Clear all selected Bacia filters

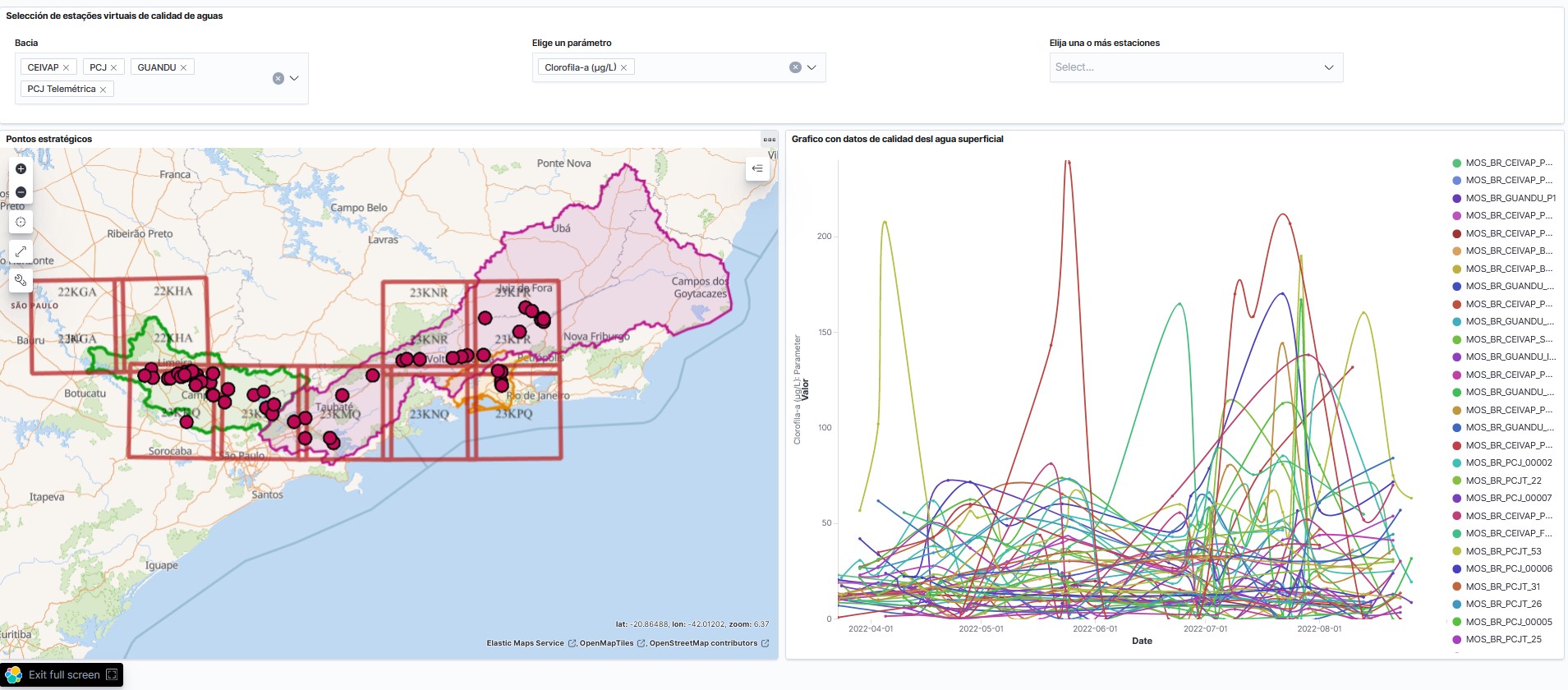pos(278,79)
